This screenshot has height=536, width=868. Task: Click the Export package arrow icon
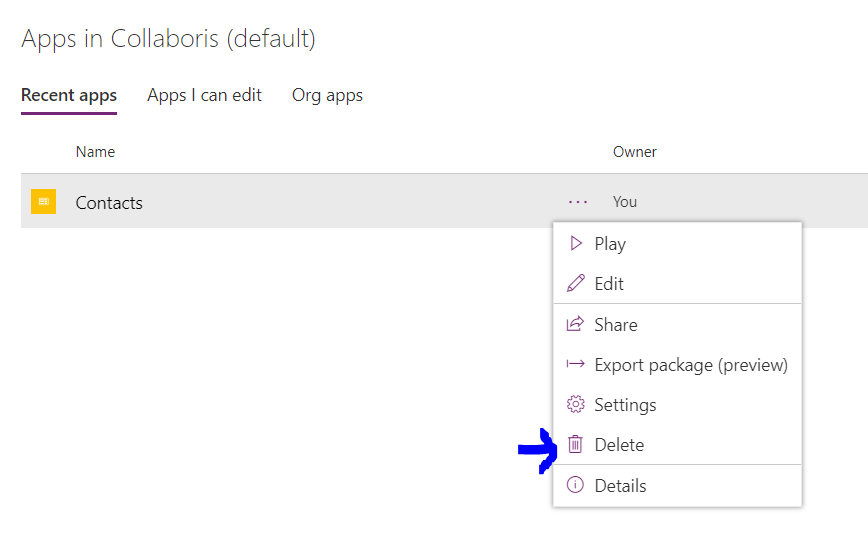coord(575,364)
